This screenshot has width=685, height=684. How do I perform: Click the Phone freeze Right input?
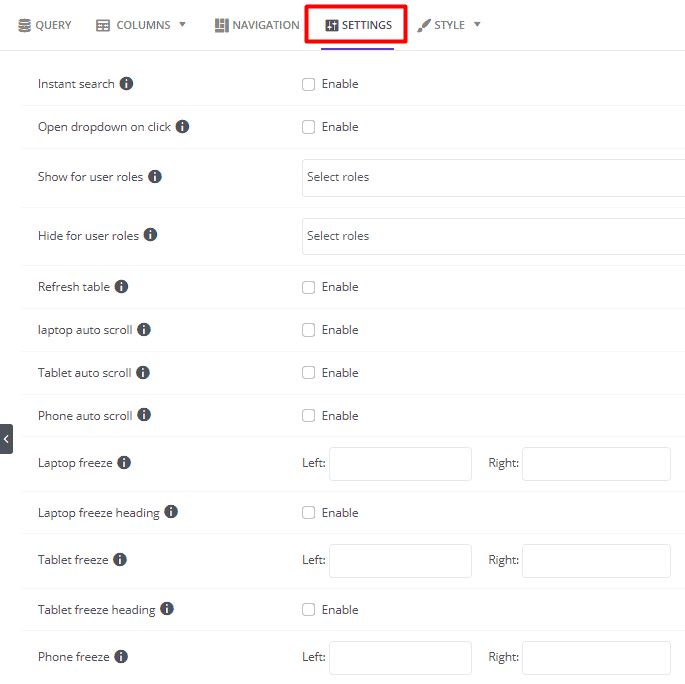(x=596, y=658)
